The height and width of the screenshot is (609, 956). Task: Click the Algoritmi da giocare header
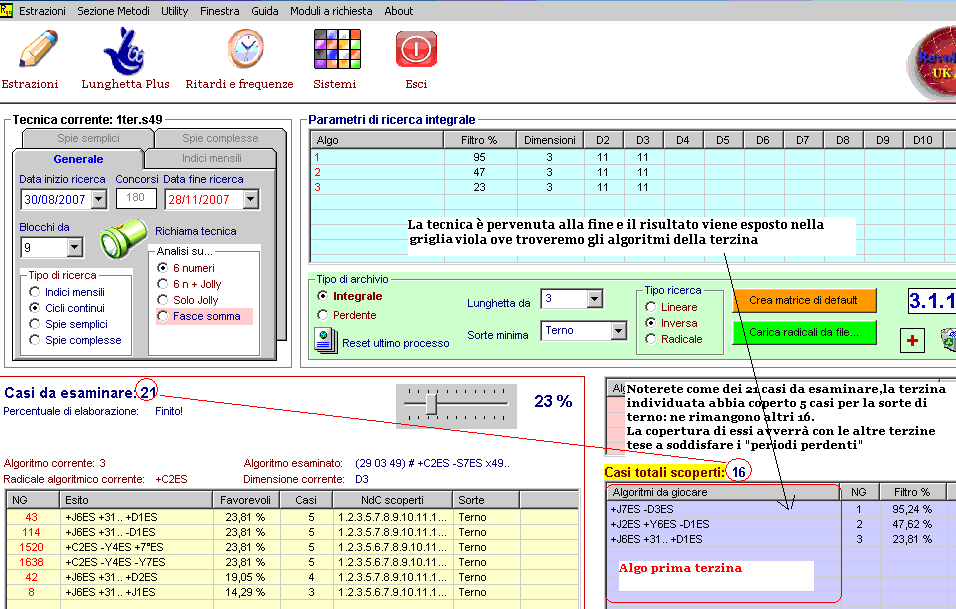[x=723, y=492]
